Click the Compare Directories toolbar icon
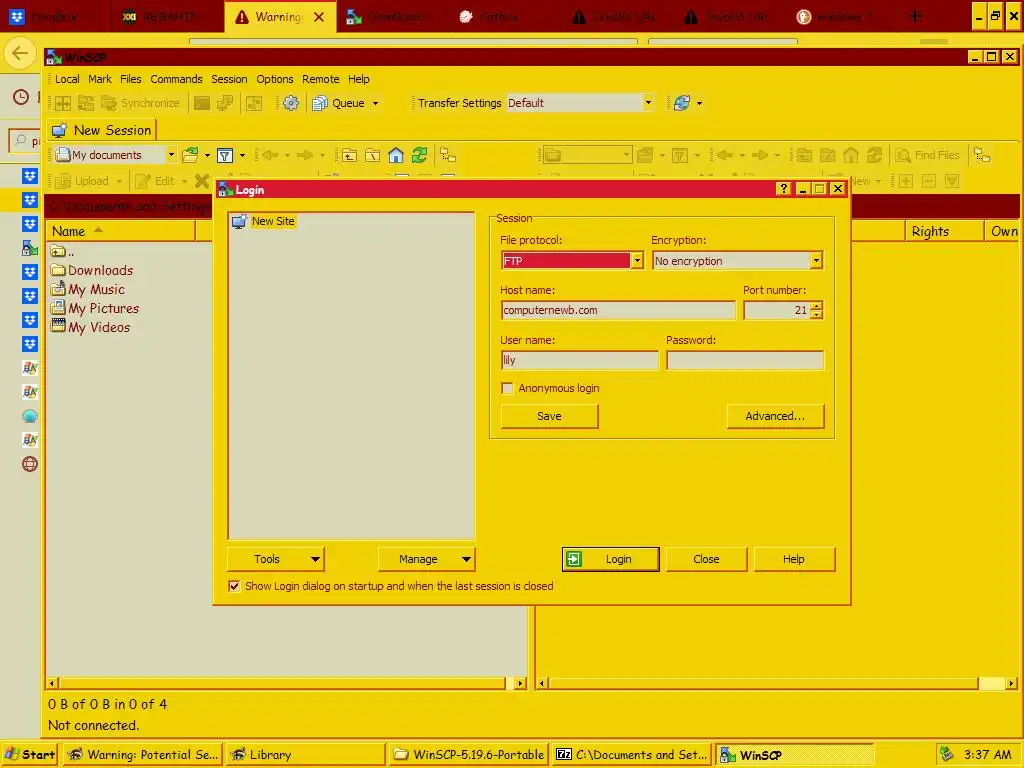The height and width of the screenshot is (768, 1024). tap(63, 103)
